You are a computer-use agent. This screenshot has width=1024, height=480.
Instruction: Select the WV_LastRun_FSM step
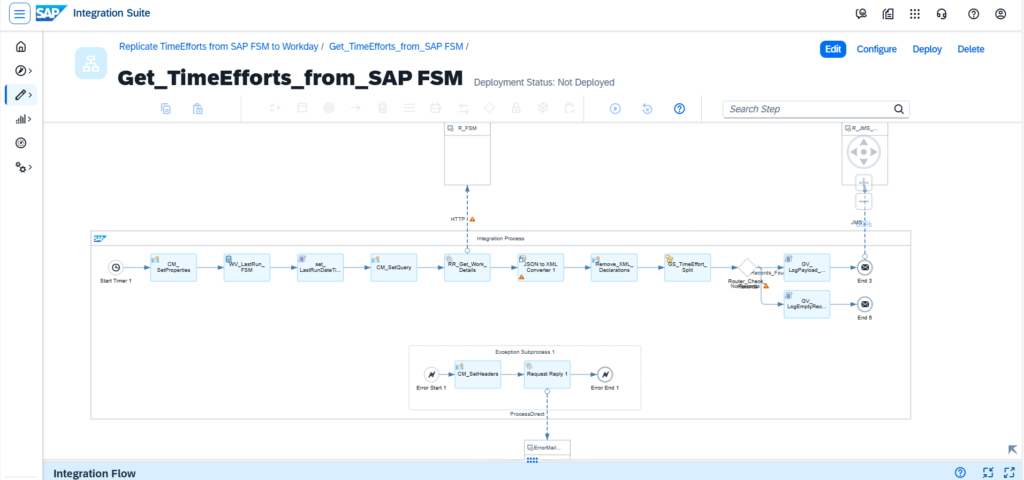[247, 267]
